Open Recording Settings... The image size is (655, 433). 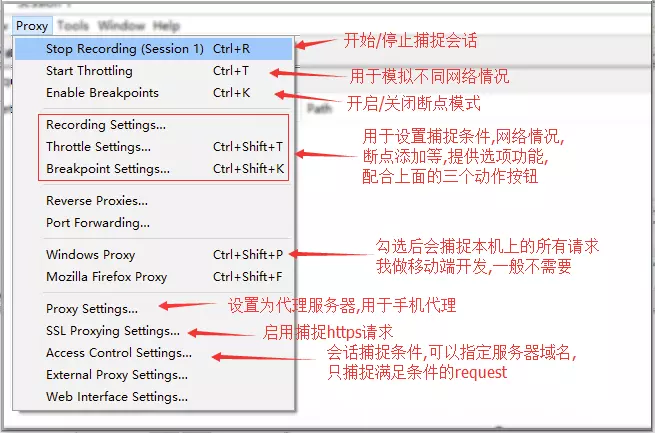pos(154,125)
